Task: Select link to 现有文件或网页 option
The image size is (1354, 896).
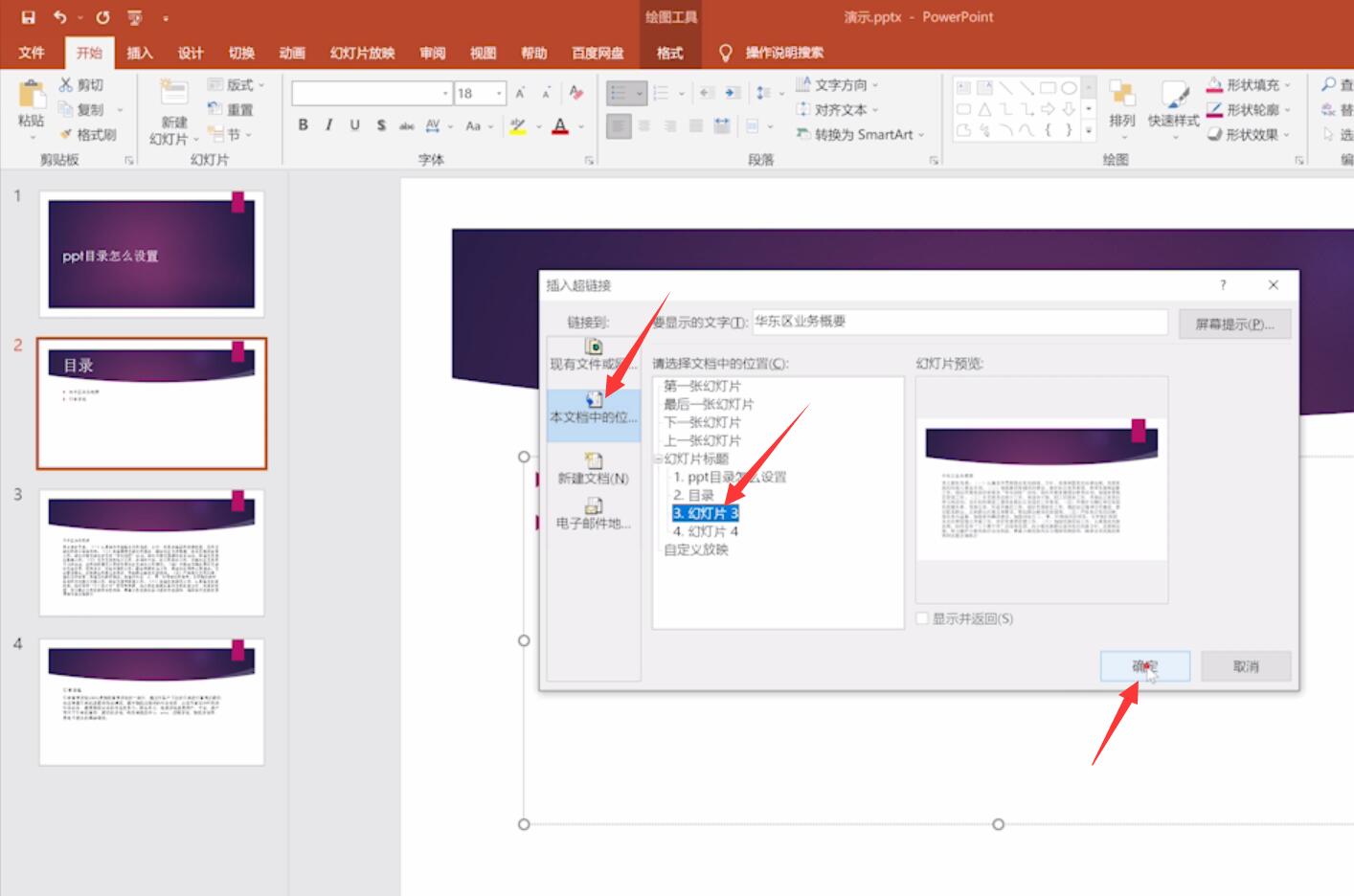Action: pyautogui.click(x=594, y=354)
